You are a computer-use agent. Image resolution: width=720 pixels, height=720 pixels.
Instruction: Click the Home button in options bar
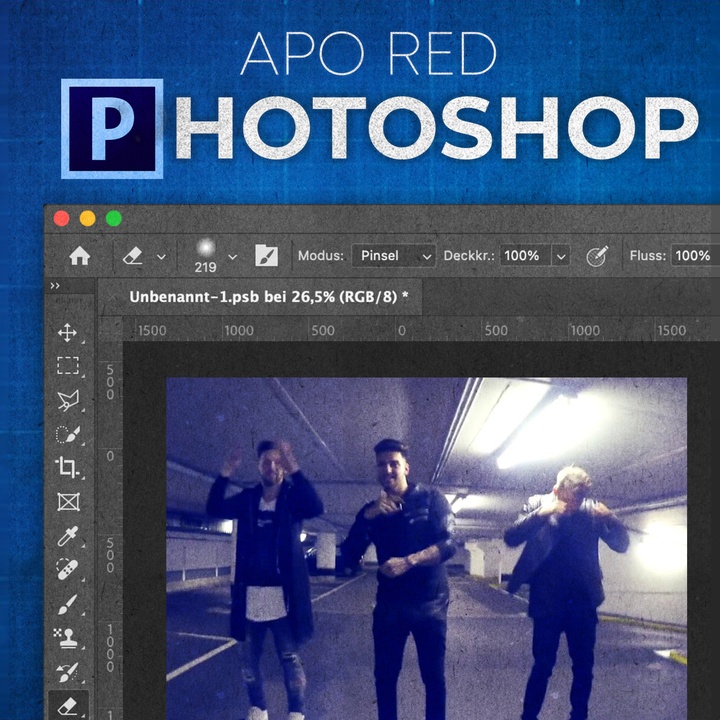pos(80,256)
